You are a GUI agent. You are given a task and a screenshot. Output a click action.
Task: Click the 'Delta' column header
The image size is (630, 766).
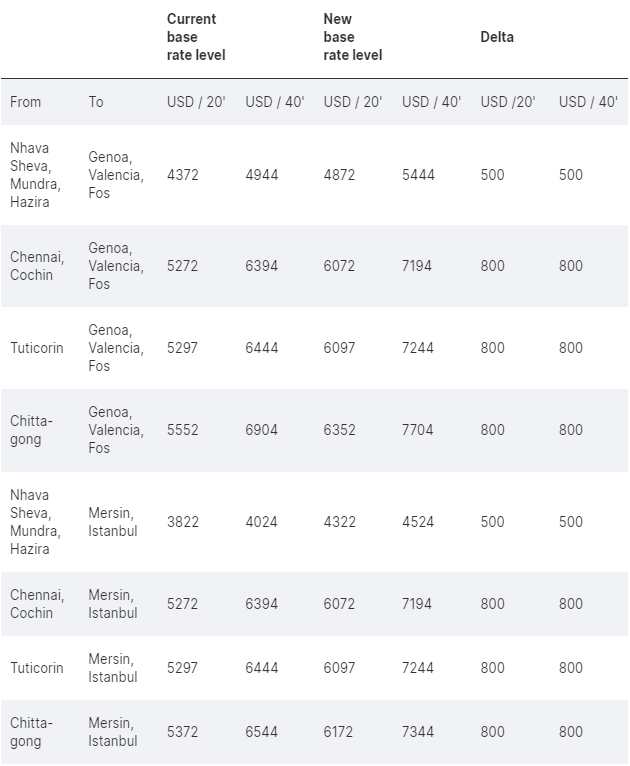click(x=497, y=37)
